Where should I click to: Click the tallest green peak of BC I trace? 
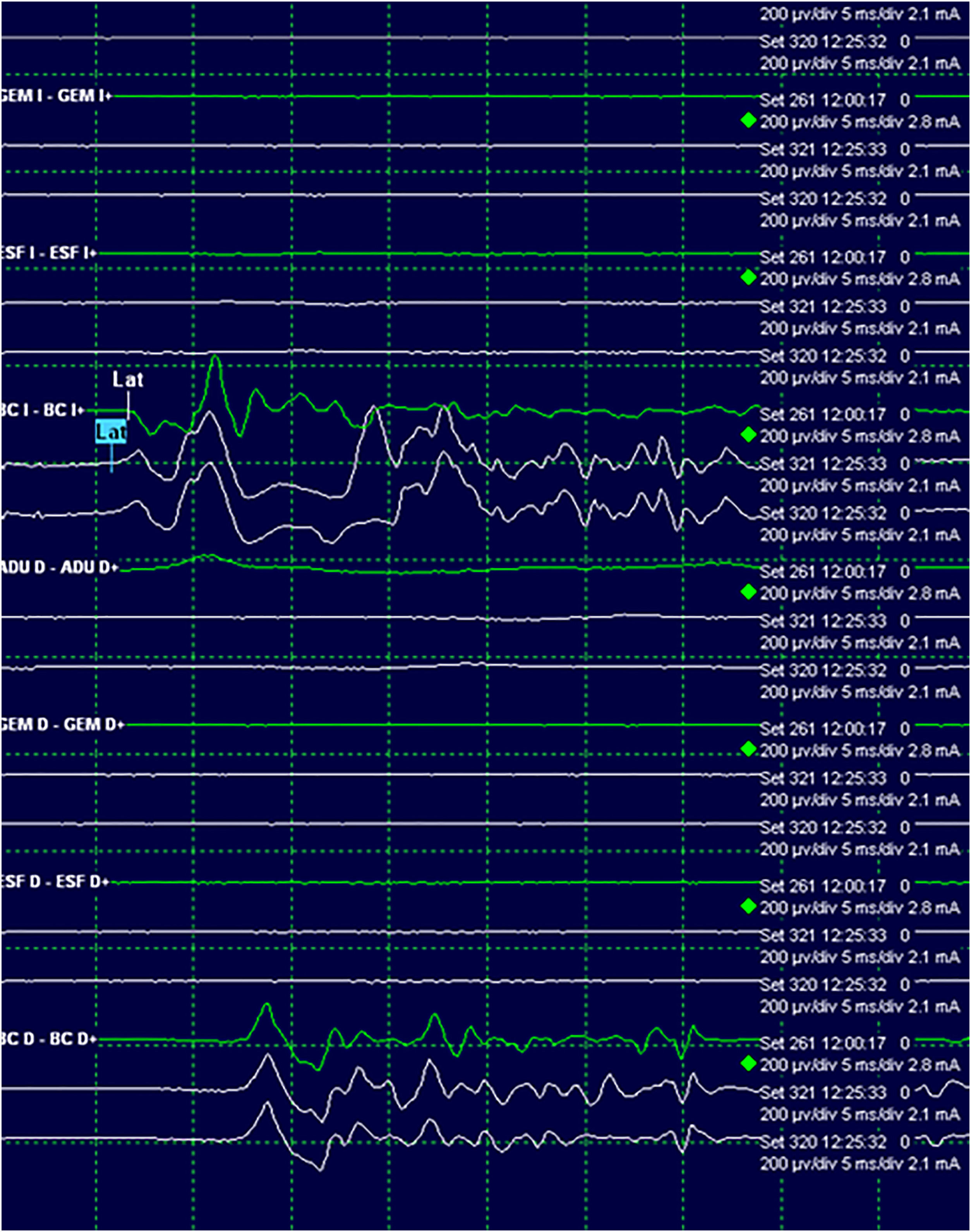[x=215, y=357]
